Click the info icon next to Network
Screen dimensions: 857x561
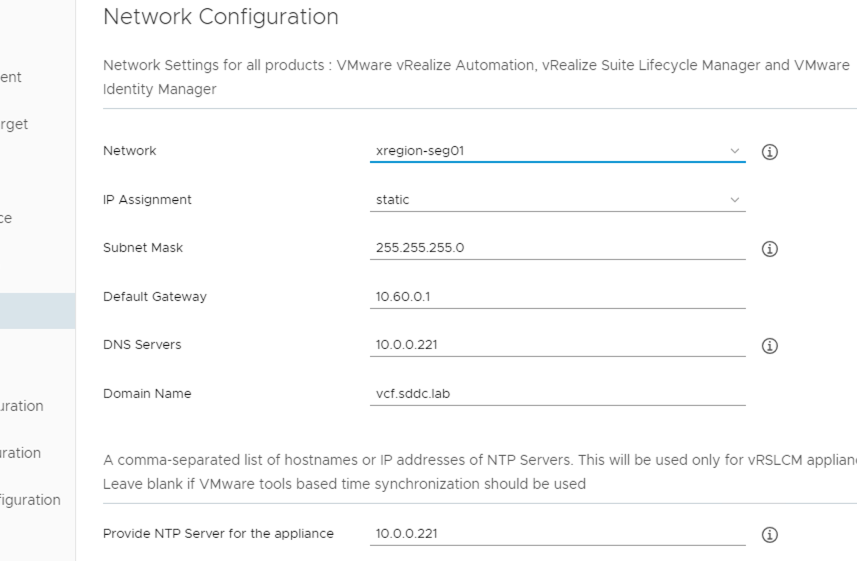point(769,152)
